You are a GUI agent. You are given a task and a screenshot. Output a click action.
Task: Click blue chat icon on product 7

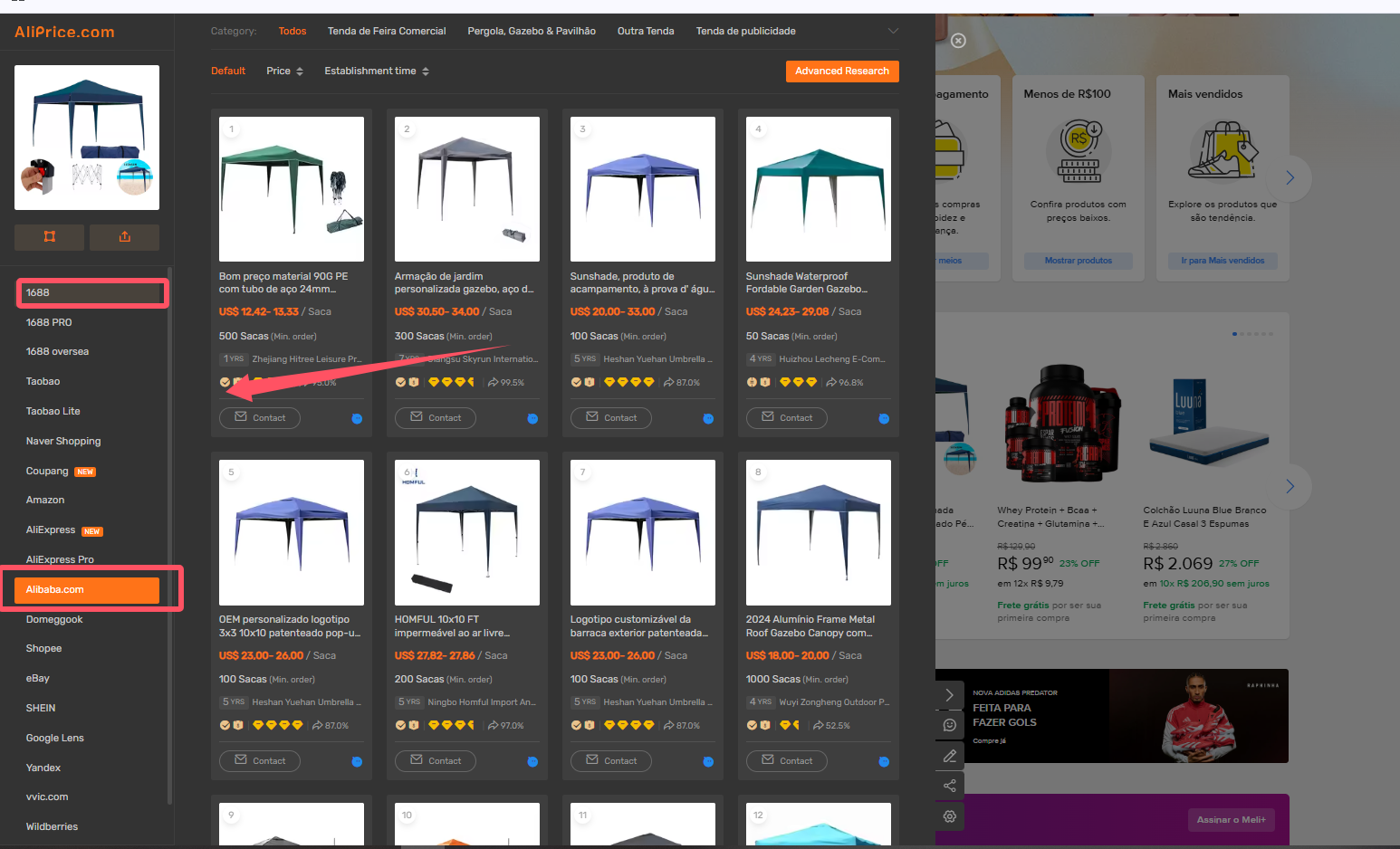pos(708,762)
